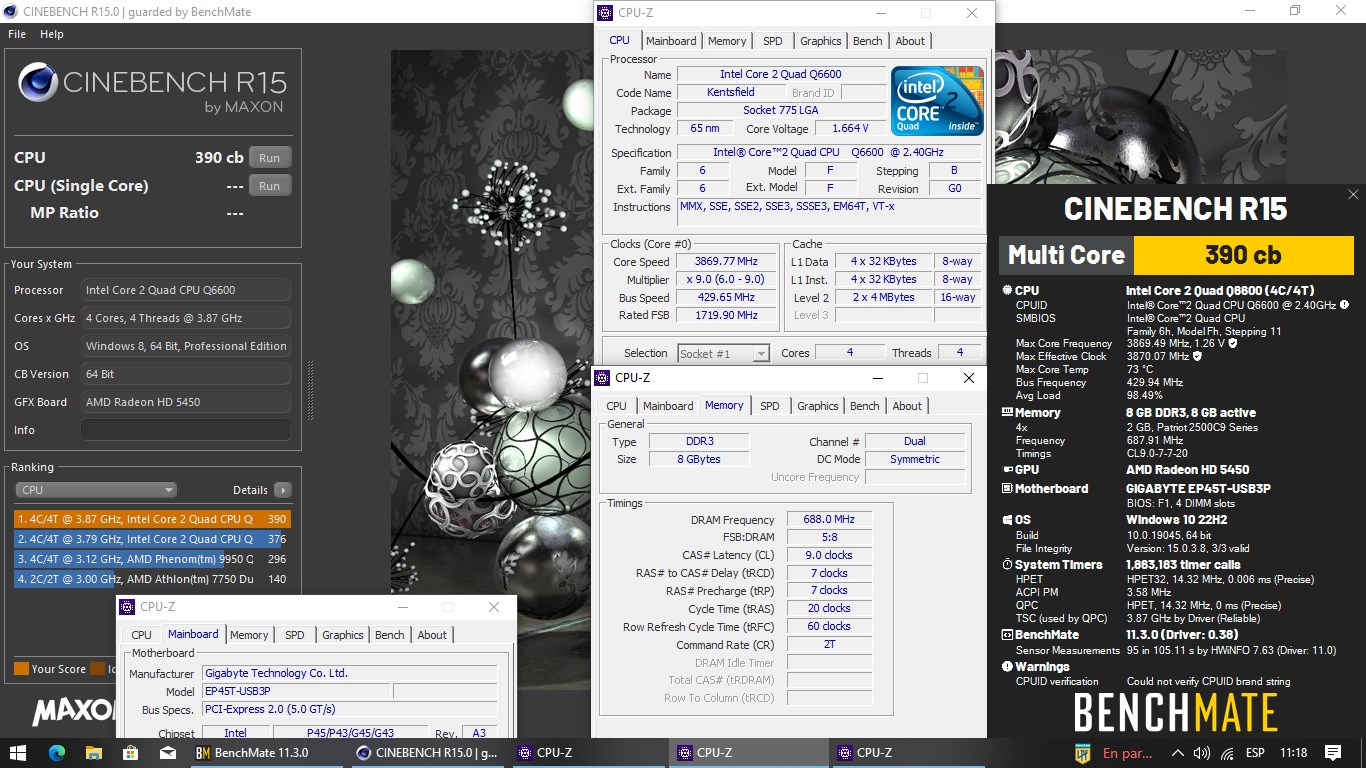Switch to CPU tab in Mainboard CPU-Z window
Screen dimensions: 1366x768
(x=141, y=635)
